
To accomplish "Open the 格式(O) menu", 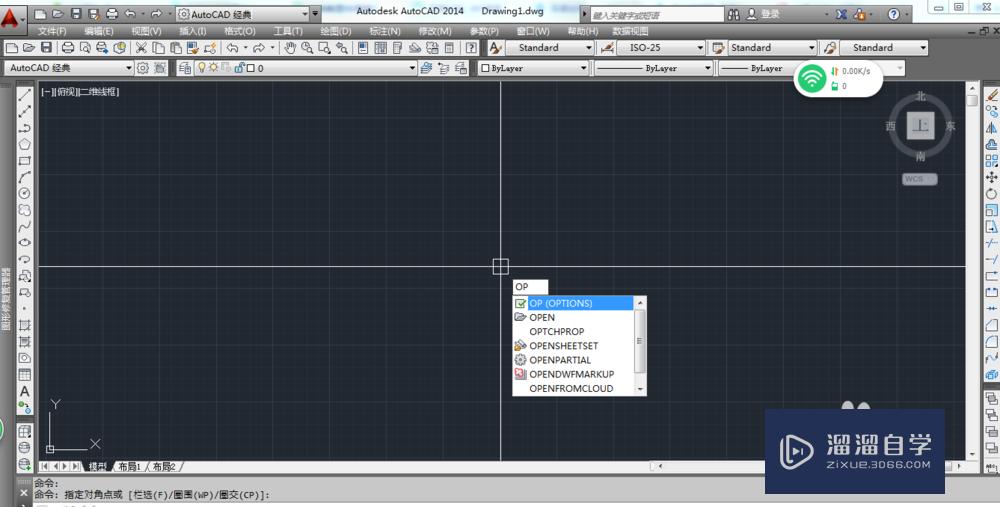I will [240, 31].
